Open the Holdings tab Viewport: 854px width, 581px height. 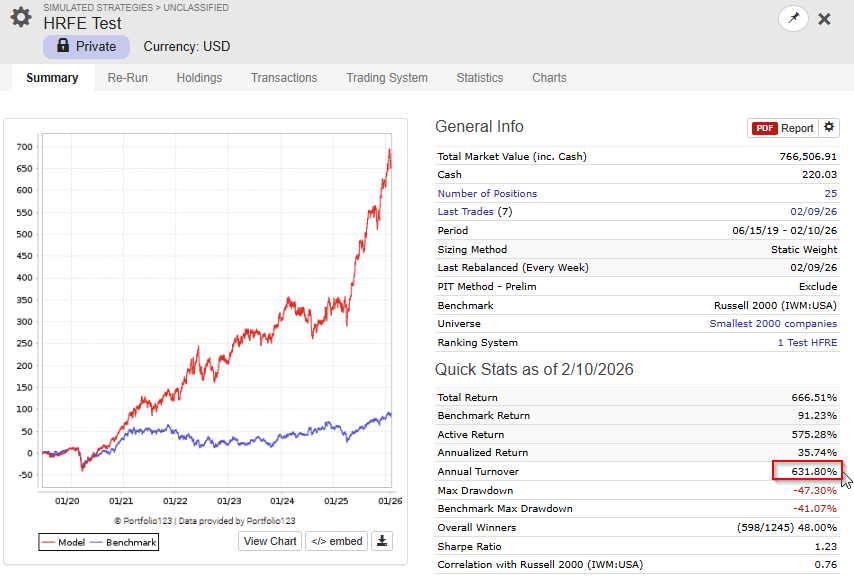[199, 78]
